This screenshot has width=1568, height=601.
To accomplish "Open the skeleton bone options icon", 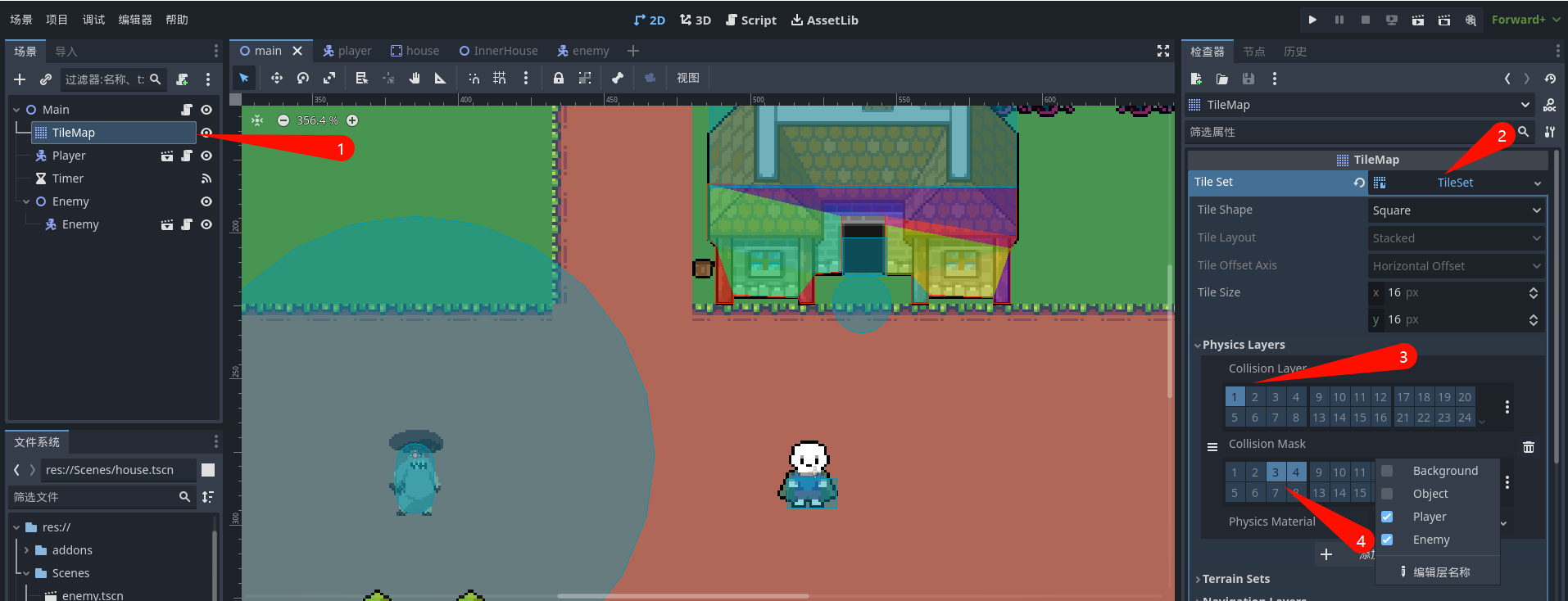I will [618, 78].
